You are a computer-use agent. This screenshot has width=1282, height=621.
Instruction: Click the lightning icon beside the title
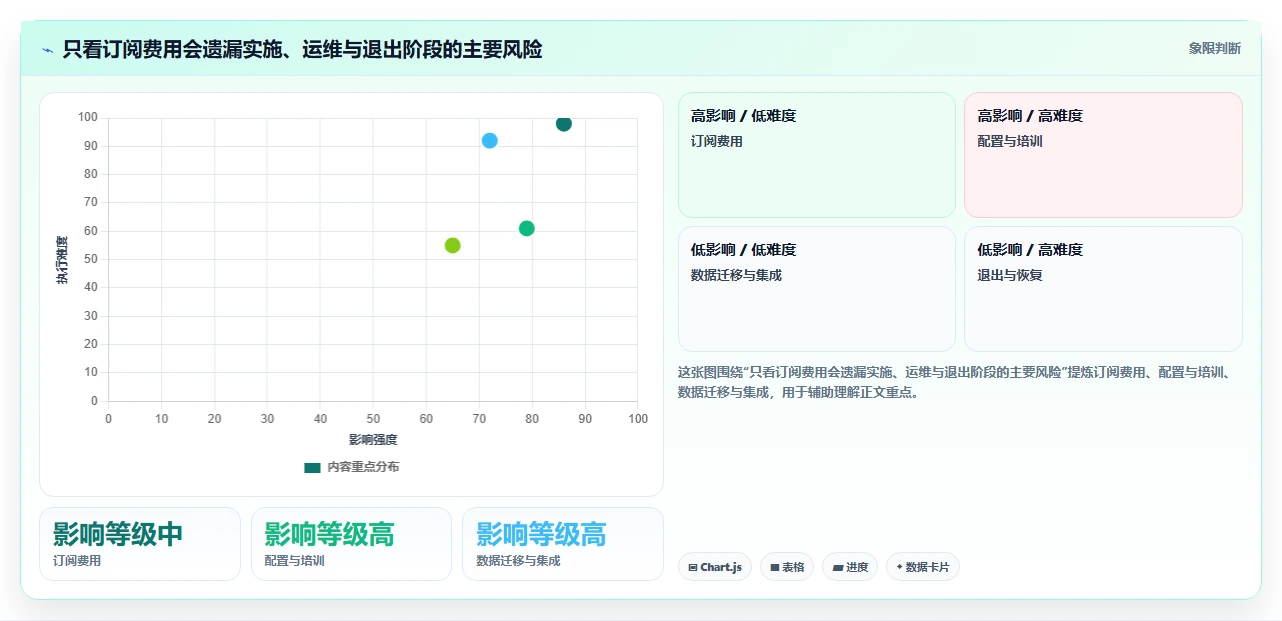click(x=48, y=50)
